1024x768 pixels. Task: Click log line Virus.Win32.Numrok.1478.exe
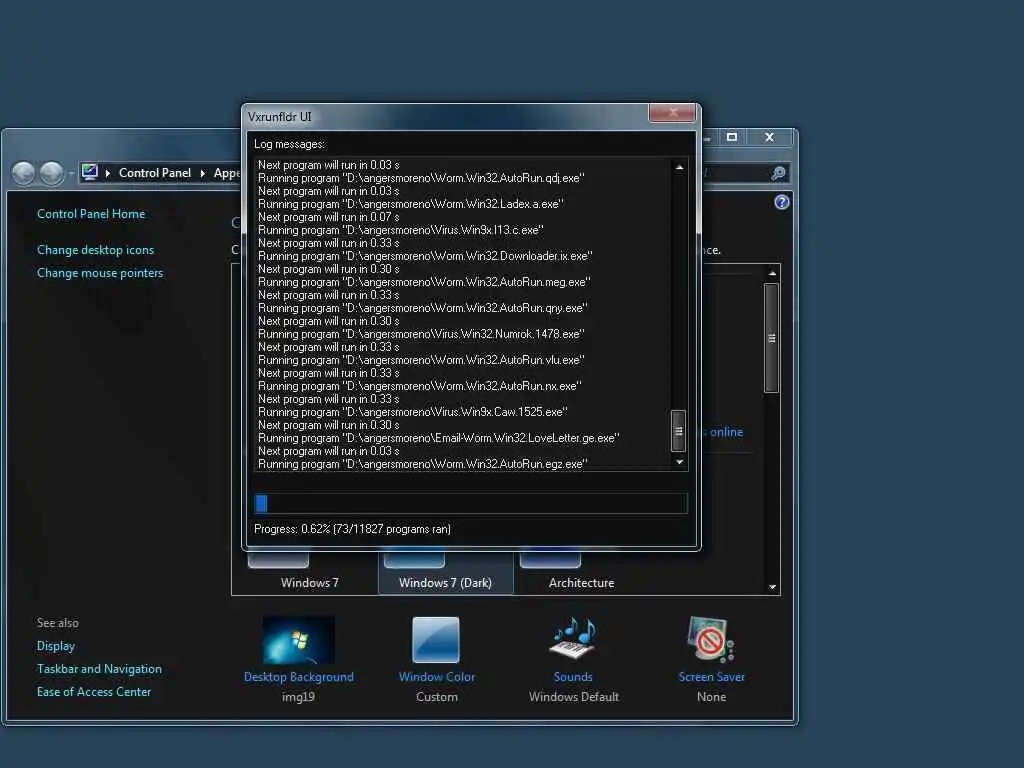(x=421, y=334)
